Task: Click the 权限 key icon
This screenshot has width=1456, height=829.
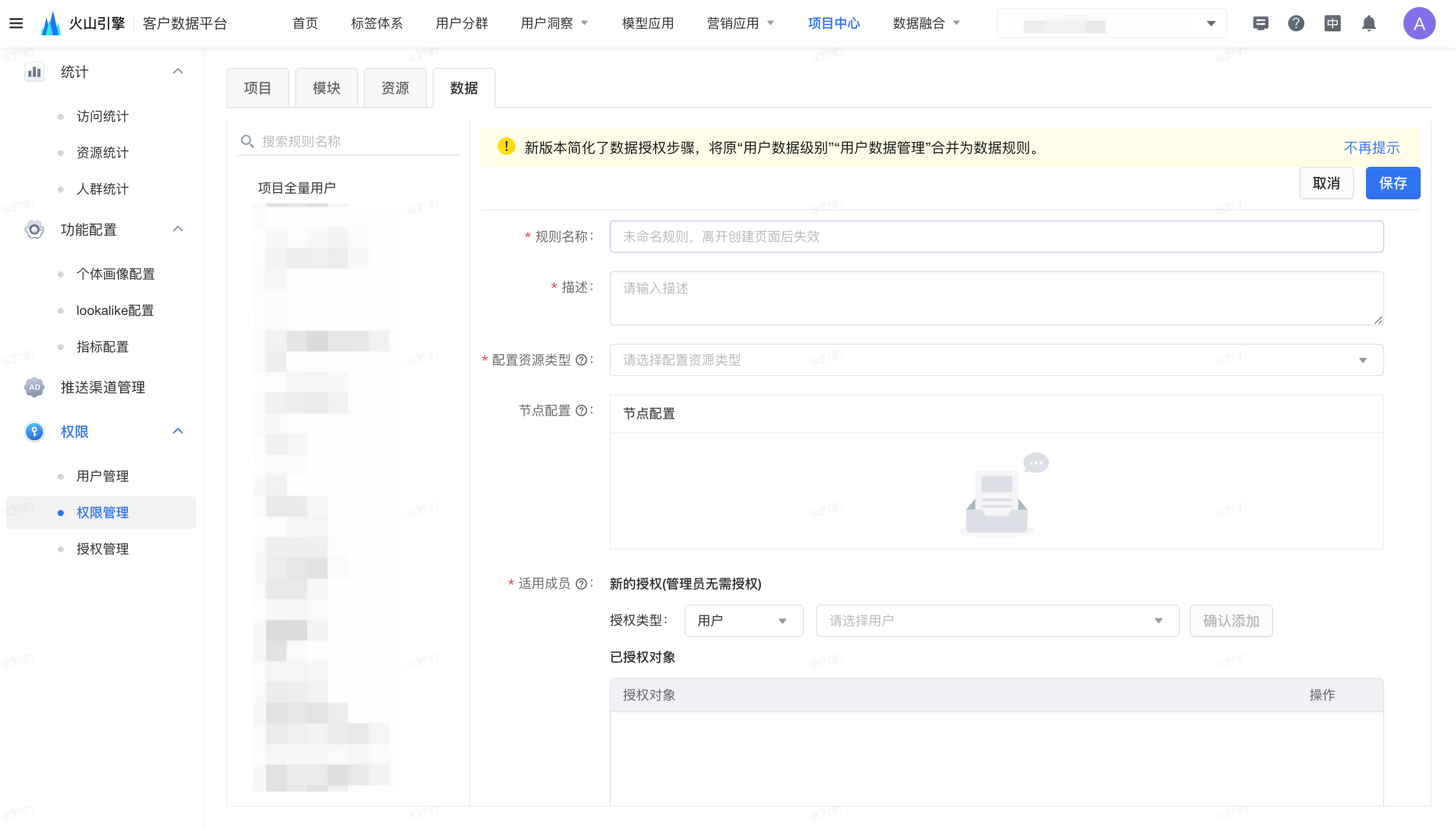Action: pos(34,432)
